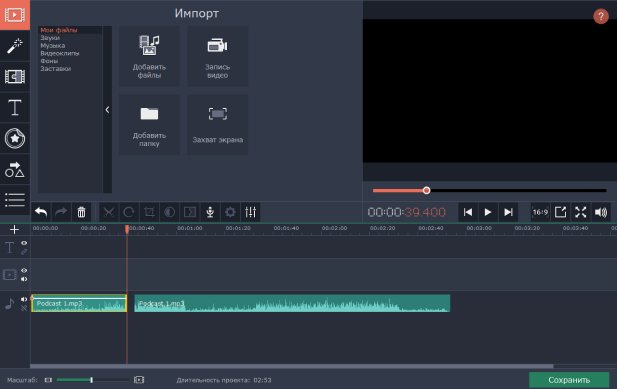Click Захват экрана button

[x=218, y=125]
